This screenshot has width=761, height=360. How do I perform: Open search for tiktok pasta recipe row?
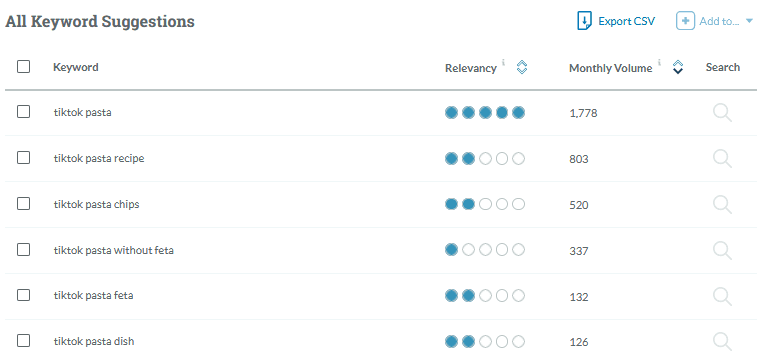click(722, 159)
